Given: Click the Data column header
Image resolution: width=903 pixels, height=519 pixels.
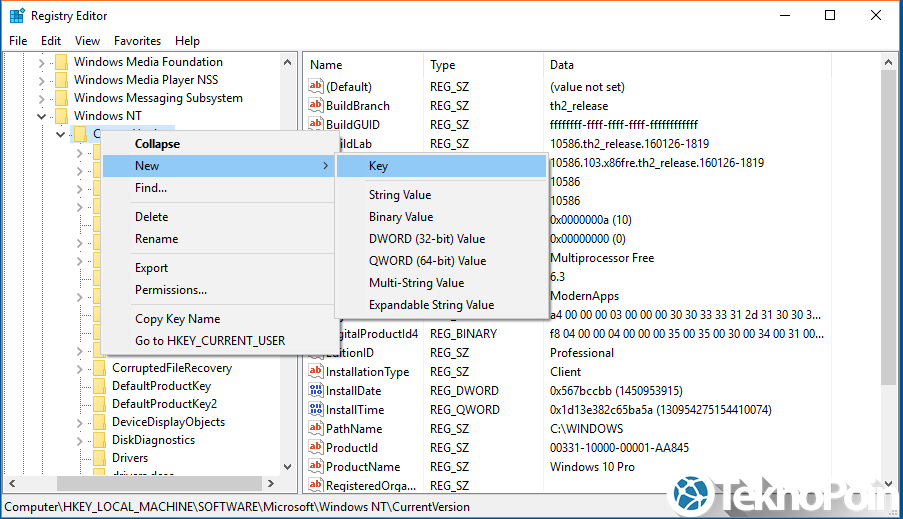Looking at the screenshot, I should 686,65.
